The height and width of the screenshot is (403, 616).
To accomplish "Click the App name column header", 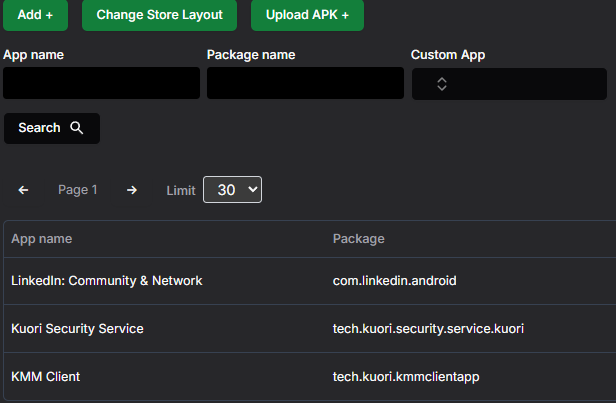I will tap(42, 239).
